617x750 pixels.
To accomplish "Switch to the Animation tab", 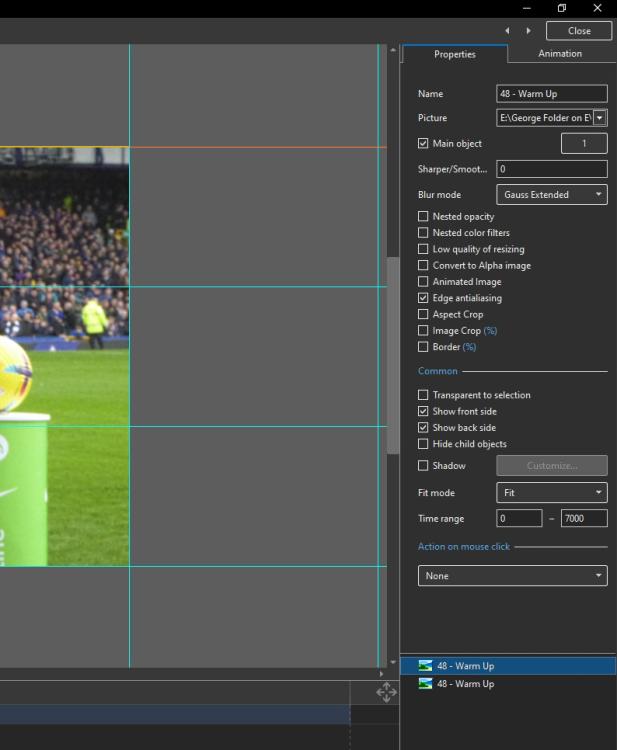I will 559,54.
